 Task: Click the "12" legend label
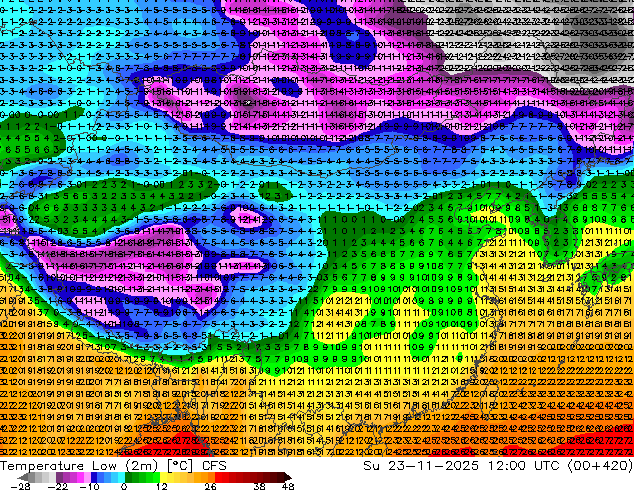(x=162, y=486)
